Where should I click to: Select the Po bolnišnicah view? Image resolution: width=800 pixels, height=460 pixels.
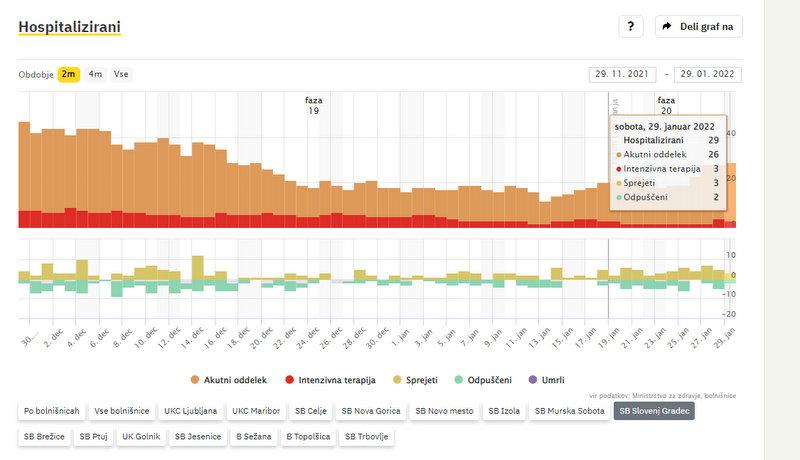coord(52,411)
